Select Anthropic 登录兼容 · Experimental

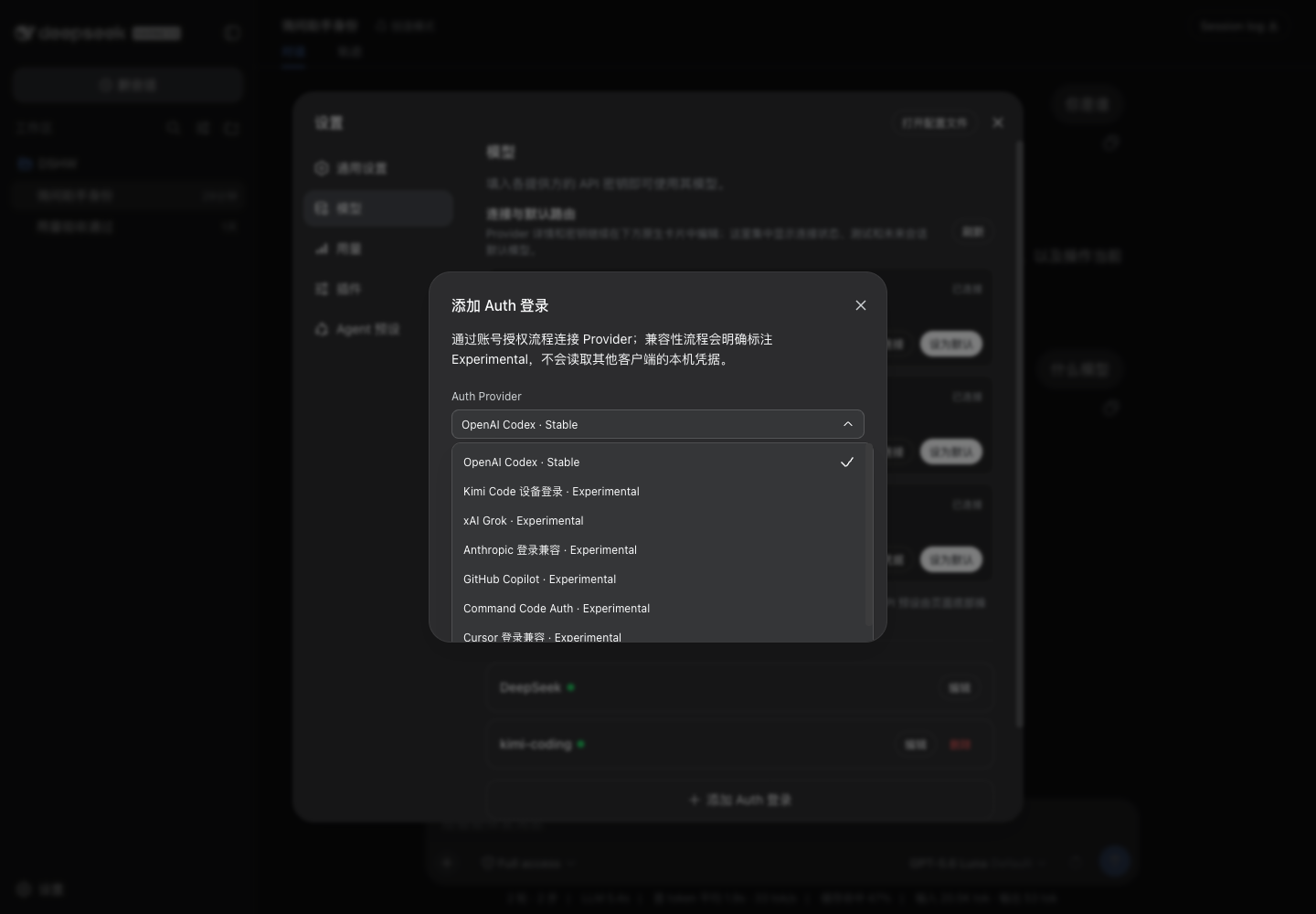[x=658, y=550]
